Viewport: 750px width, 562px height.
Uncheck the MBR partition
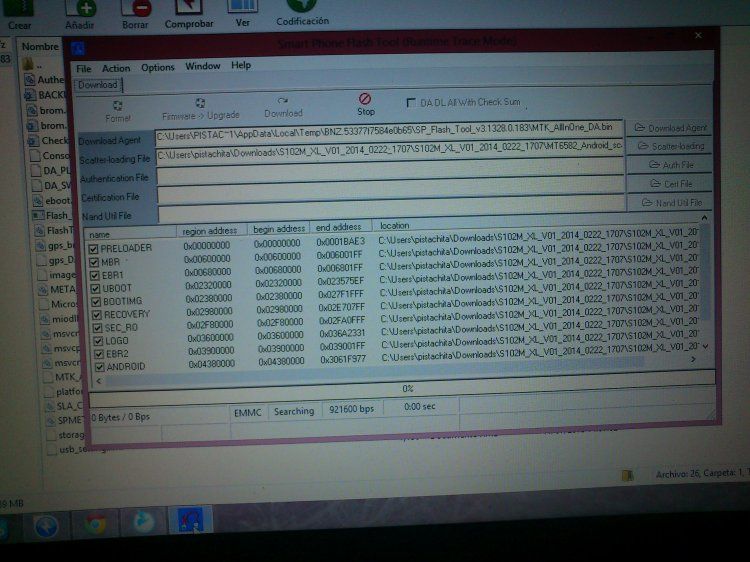click(94, 262)
